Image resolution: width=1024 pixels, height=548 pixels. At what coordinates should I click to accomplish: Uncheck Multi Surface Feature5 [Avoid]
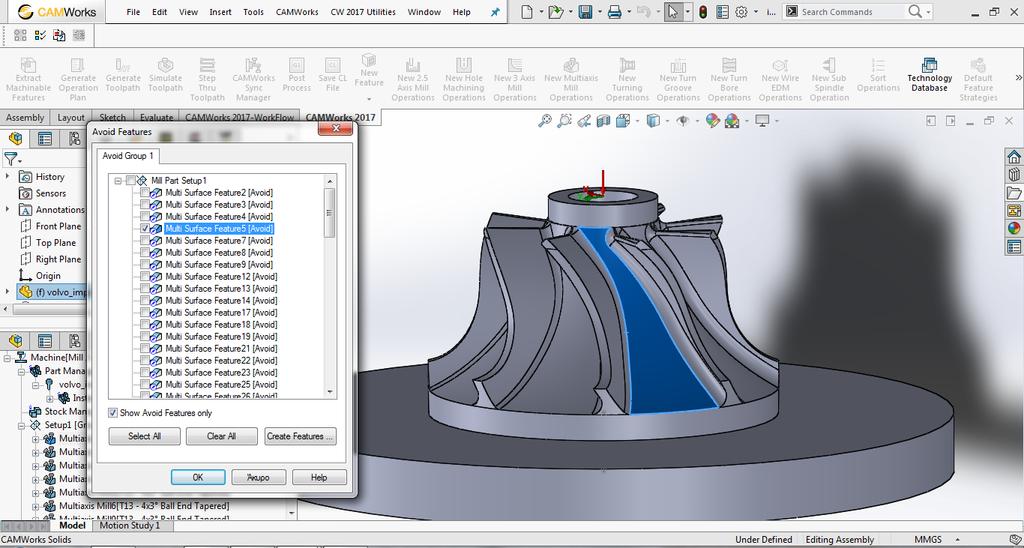point(145,229)
